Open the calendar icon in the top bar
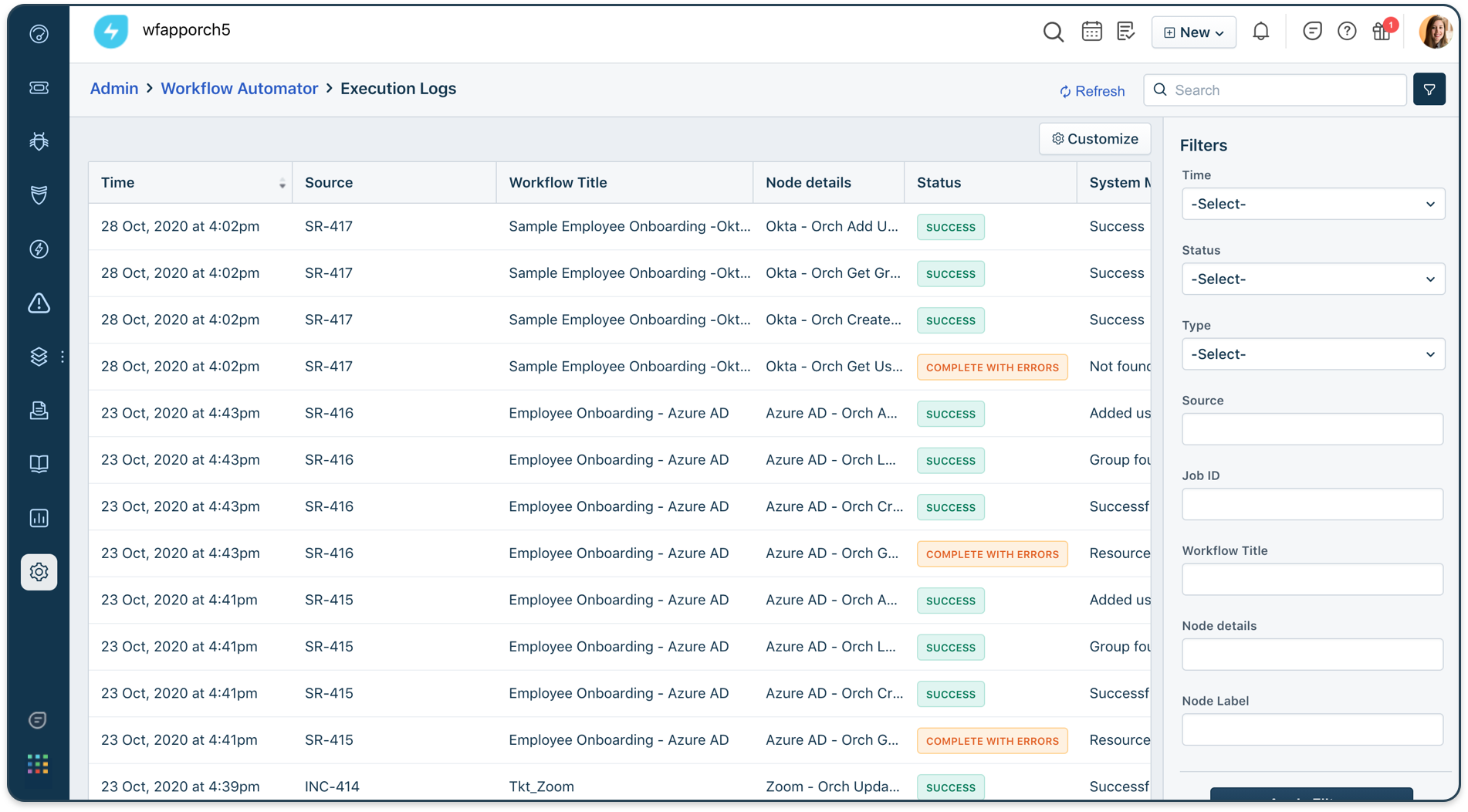This screenshot has width=1468, height=812. point(1091,31)
